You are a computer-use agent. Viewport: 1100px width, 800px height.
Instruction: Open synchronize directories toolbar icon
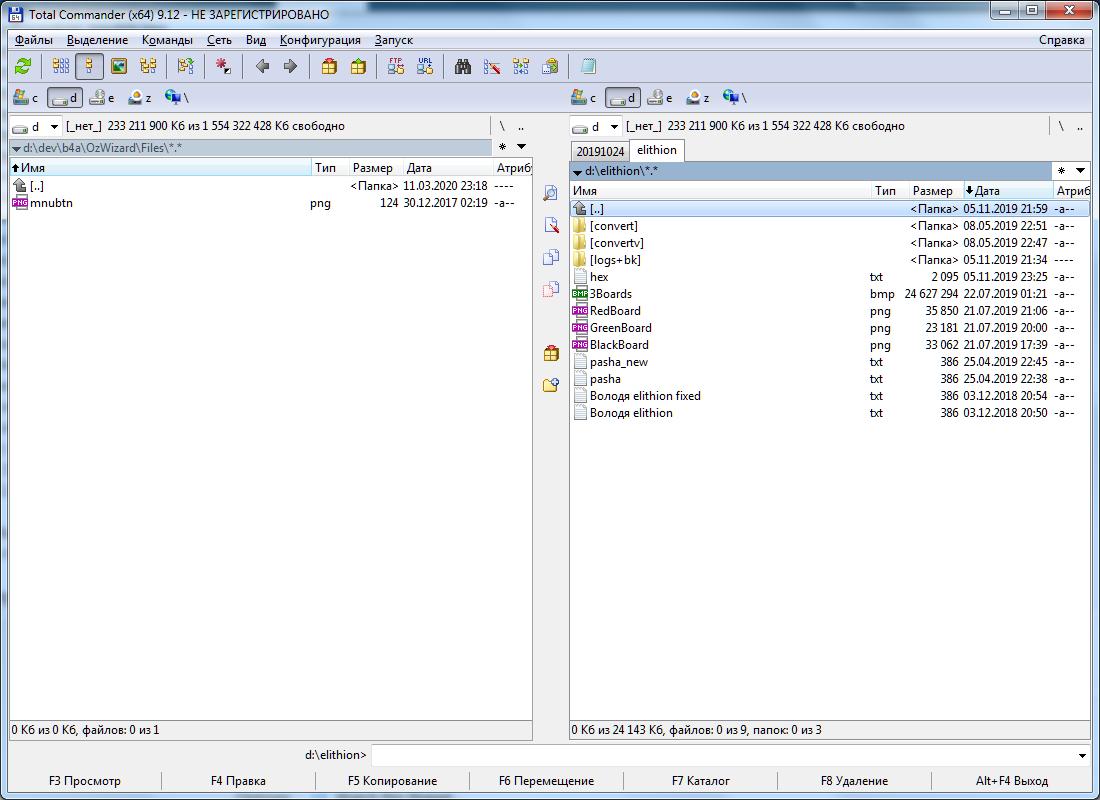pos(521,67)
